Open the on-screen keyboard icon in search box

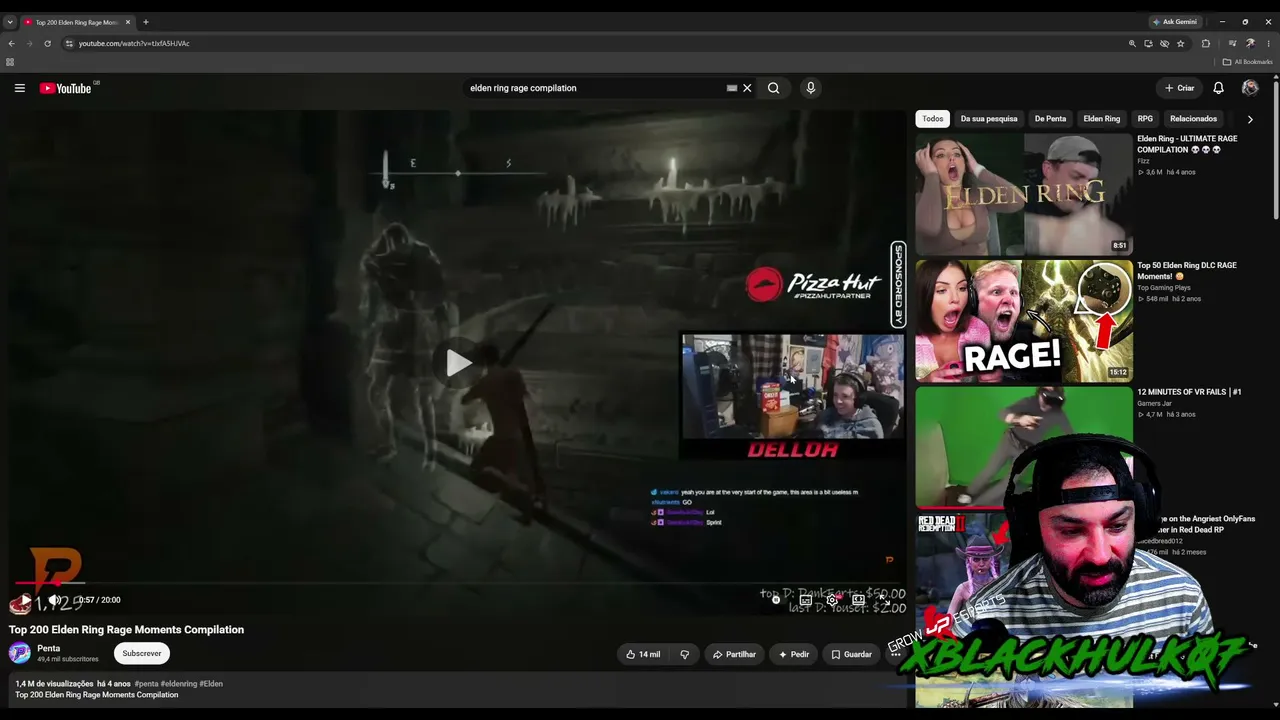coord(732,88)
